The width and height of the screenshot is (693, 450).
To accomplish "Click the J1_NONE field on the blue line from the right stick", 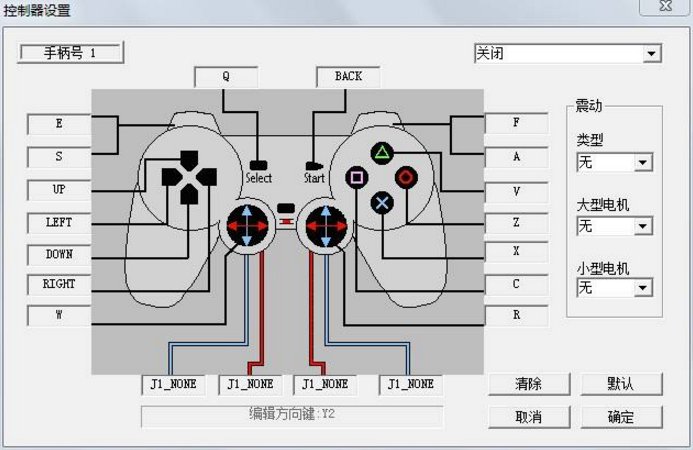I will (x=411, y=385).
